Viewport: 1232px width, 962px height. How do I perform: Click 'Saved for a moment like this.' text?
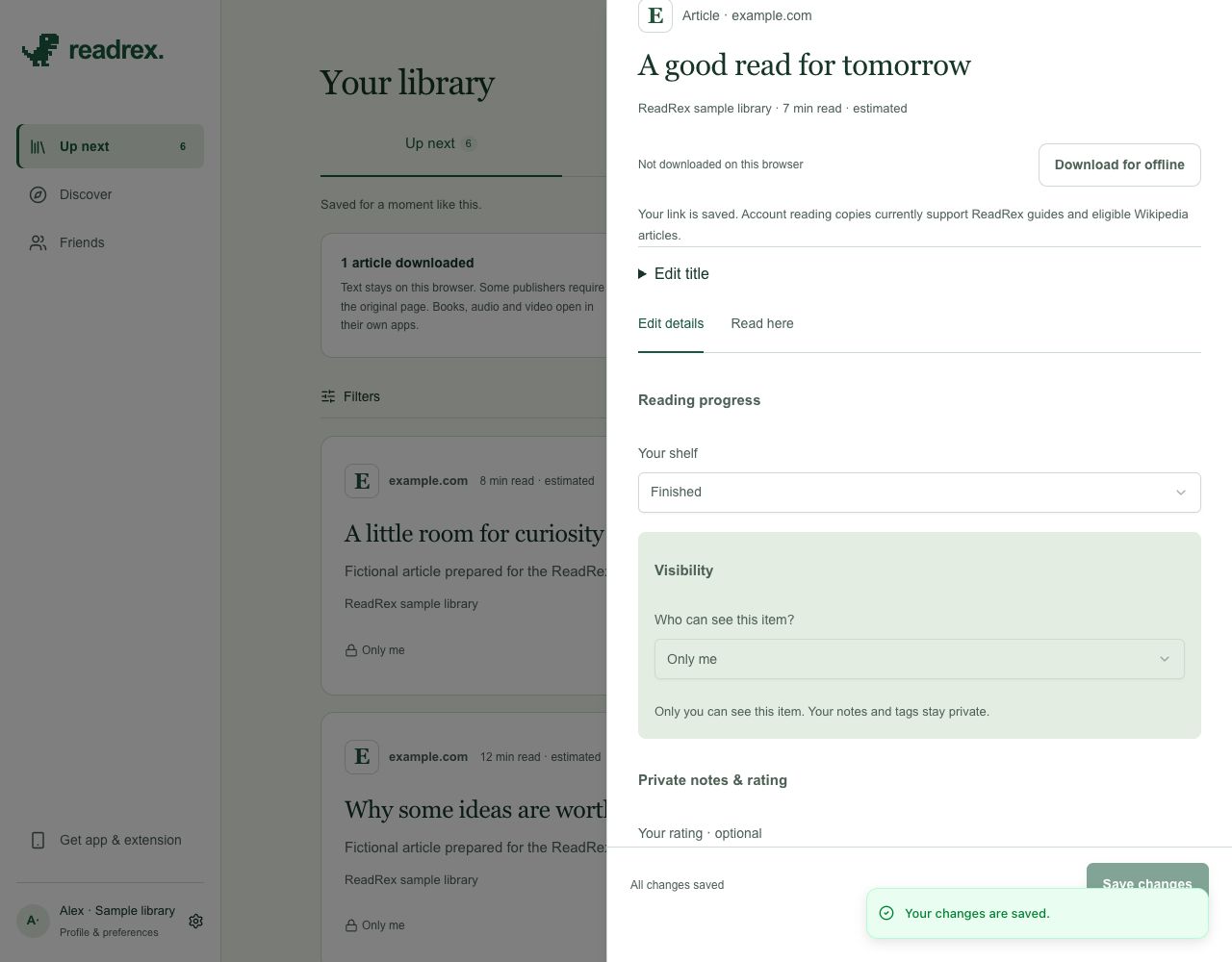pyautogui.click(x=400, y=205)
